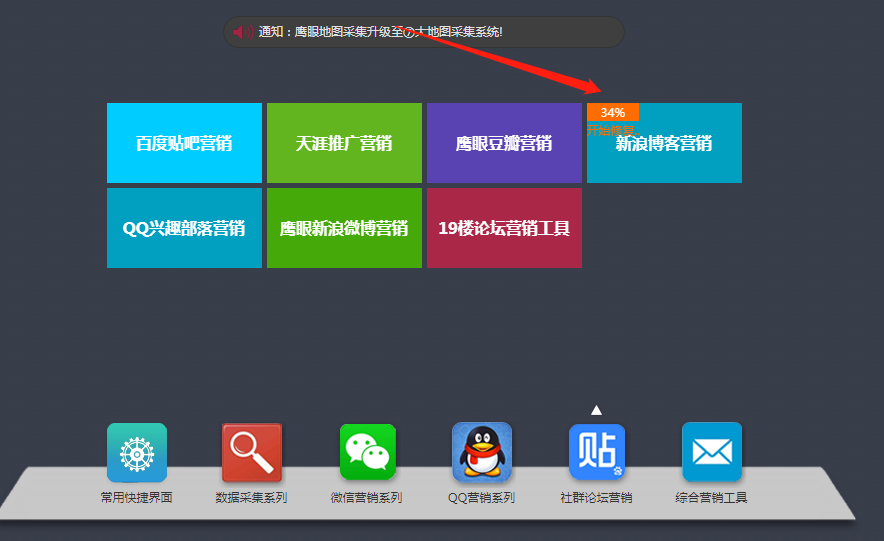Launch the 鹰眼豆瓣营销 tile
Image resolution: width=884 pixels, height=541 pixels.
(x=505, y=143)
